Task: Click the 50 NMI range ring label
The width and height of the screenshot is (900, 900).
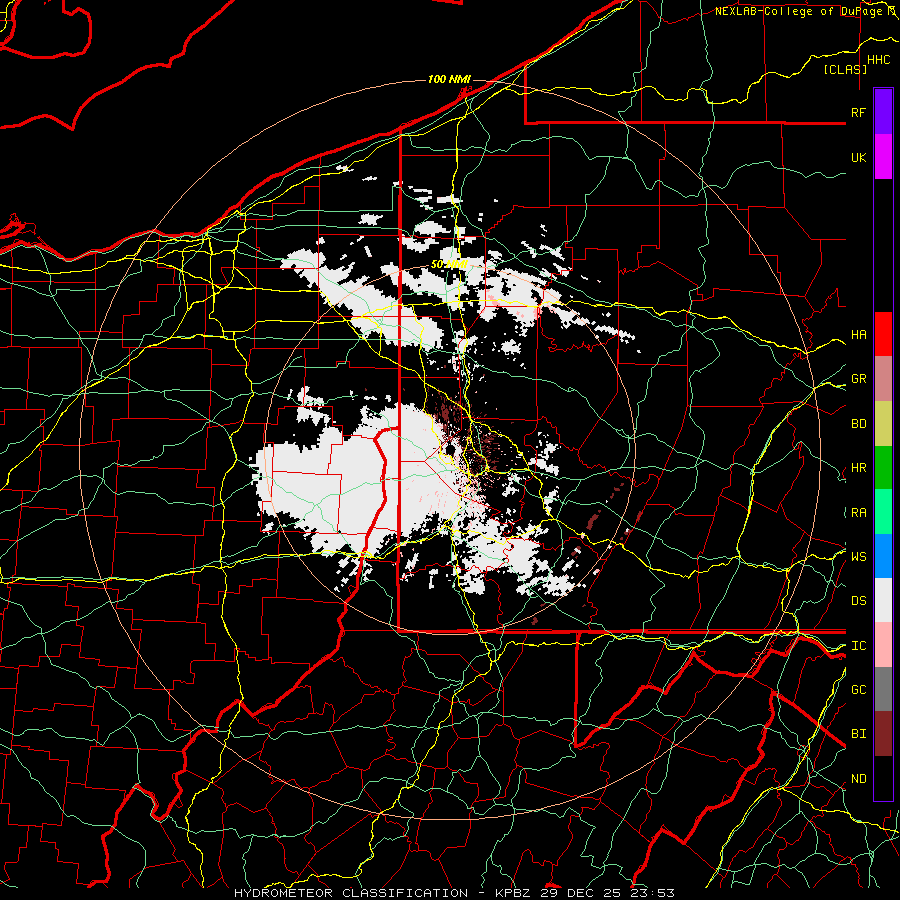Action: pyautogui.click(x=449, y=264)
